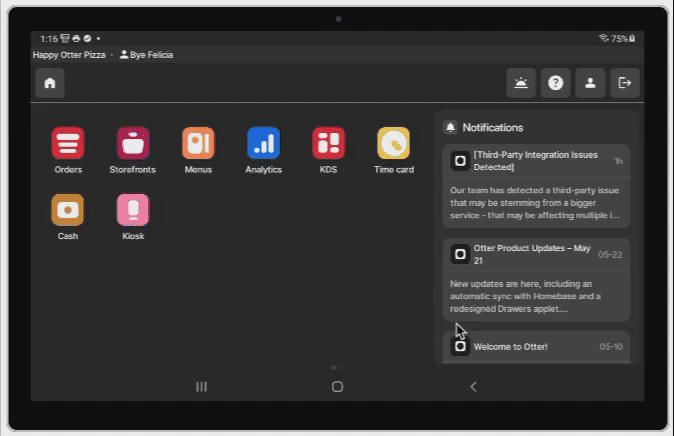The width and height of the screenshot is (674, 436).
Task: Open the user profile icon
Action: pyautogui.click(x=590, y=83)
